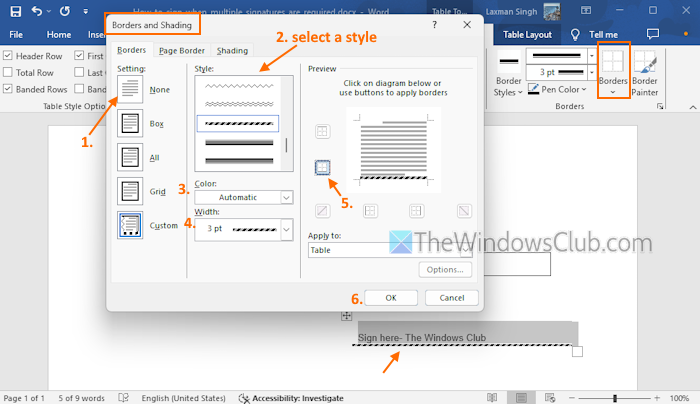Open the Borders ribbon dropdown
Viewport: 700px width, 404px height.
[613, 71]
